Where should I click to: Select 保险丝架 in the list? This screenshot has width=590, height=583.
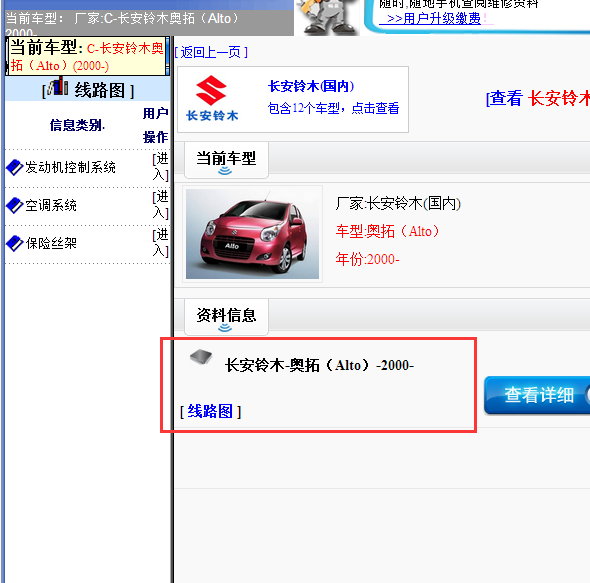click(51, 243)
